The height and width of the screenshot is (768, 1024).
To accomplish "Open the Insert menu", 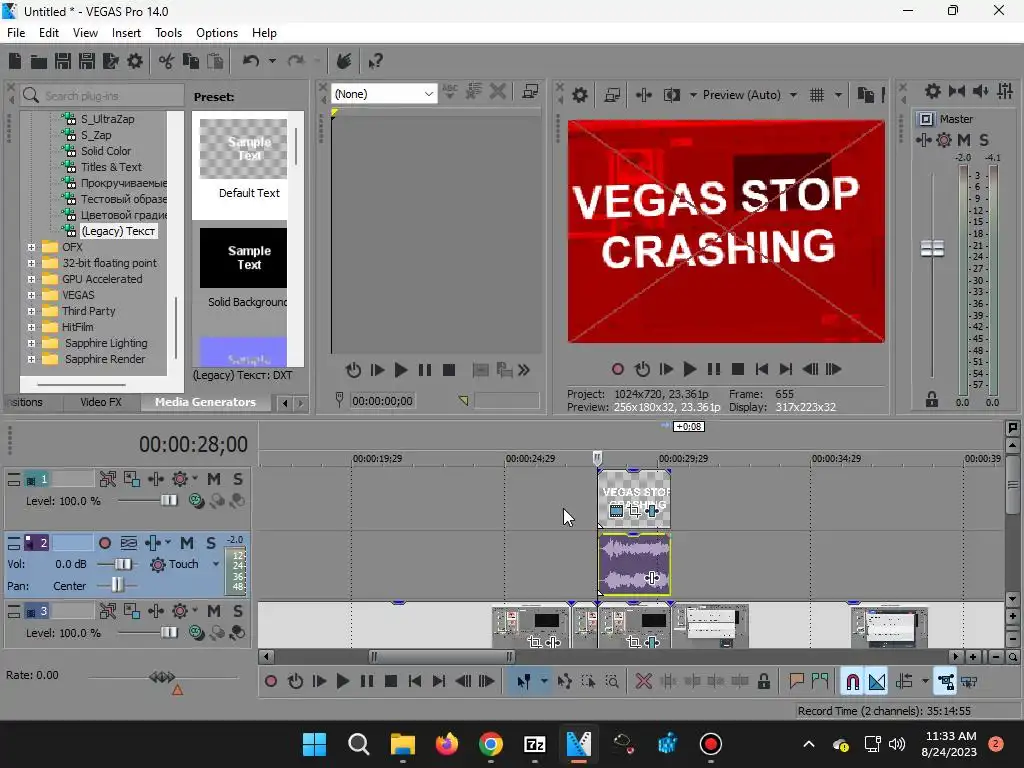I will pos(126,33).
